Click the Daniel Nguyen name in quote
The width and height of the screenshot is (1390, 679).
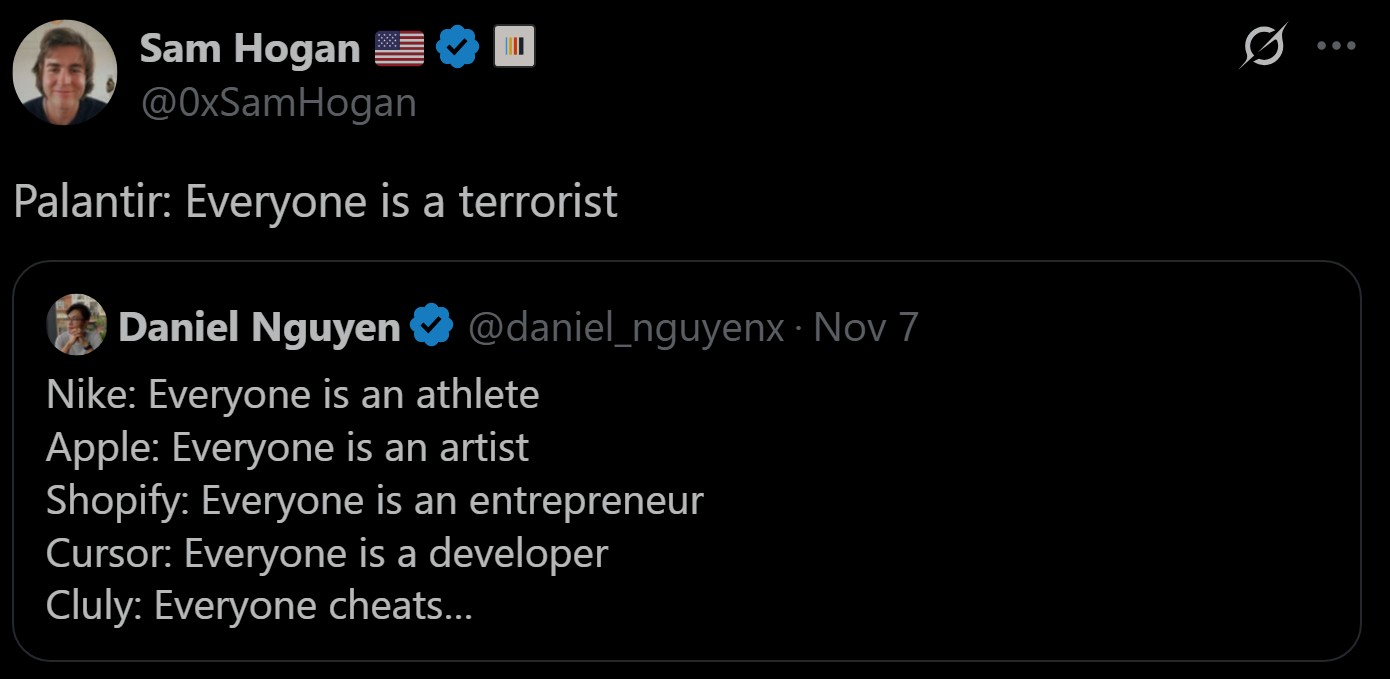point(259,327)
